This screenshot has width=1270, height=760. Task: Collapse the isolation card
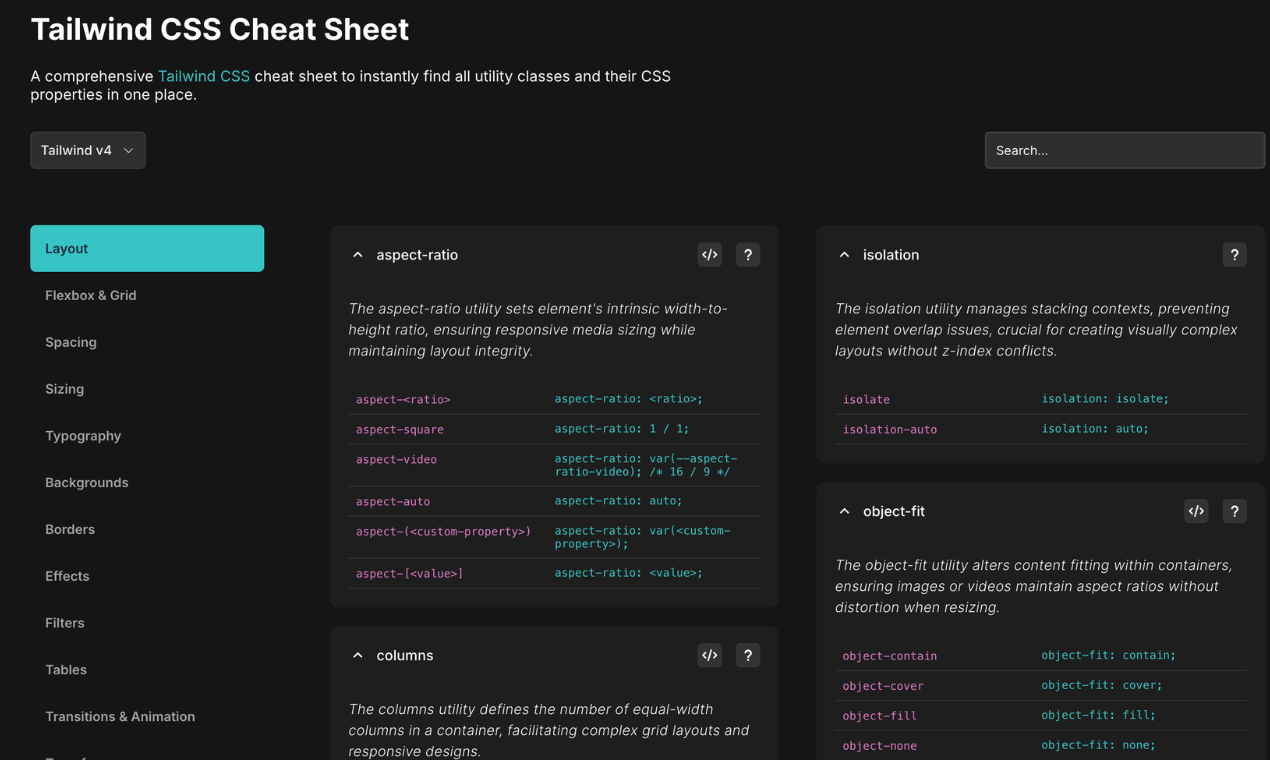coord(844,255)
